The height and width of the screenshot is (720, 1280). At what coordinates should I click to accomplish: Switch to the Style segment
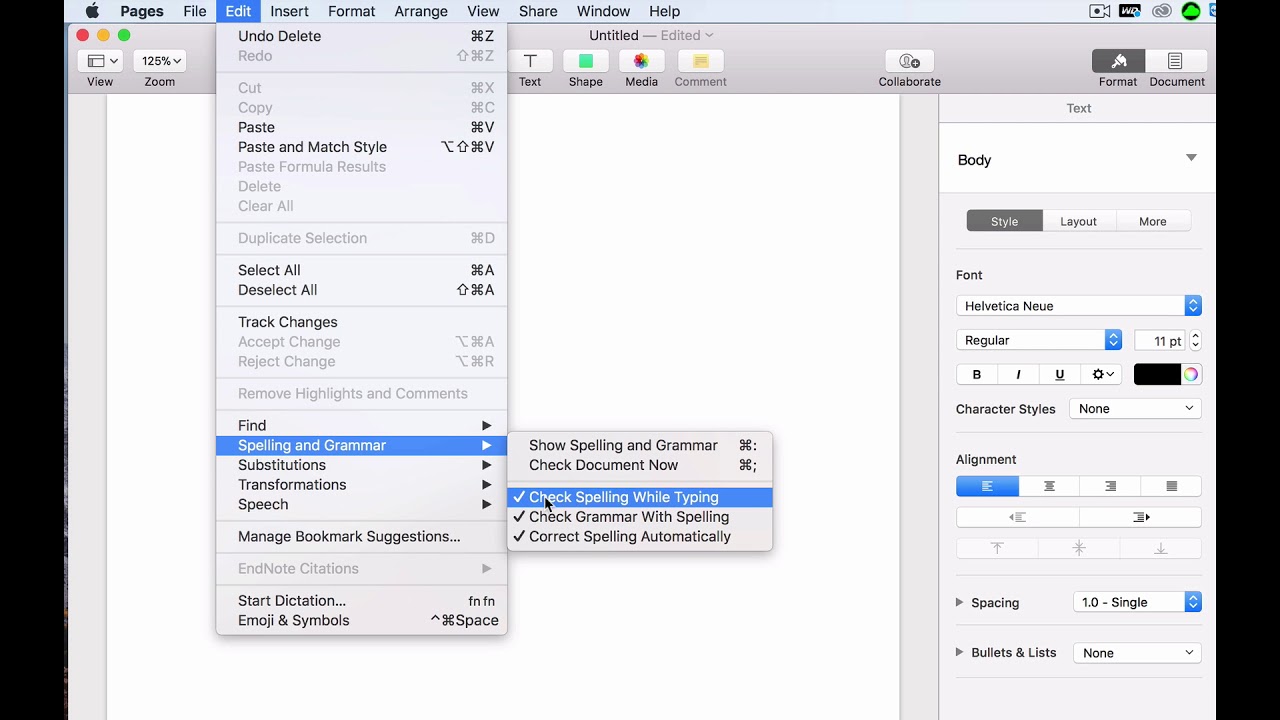pyautogui.click(x=1004, y=221)
